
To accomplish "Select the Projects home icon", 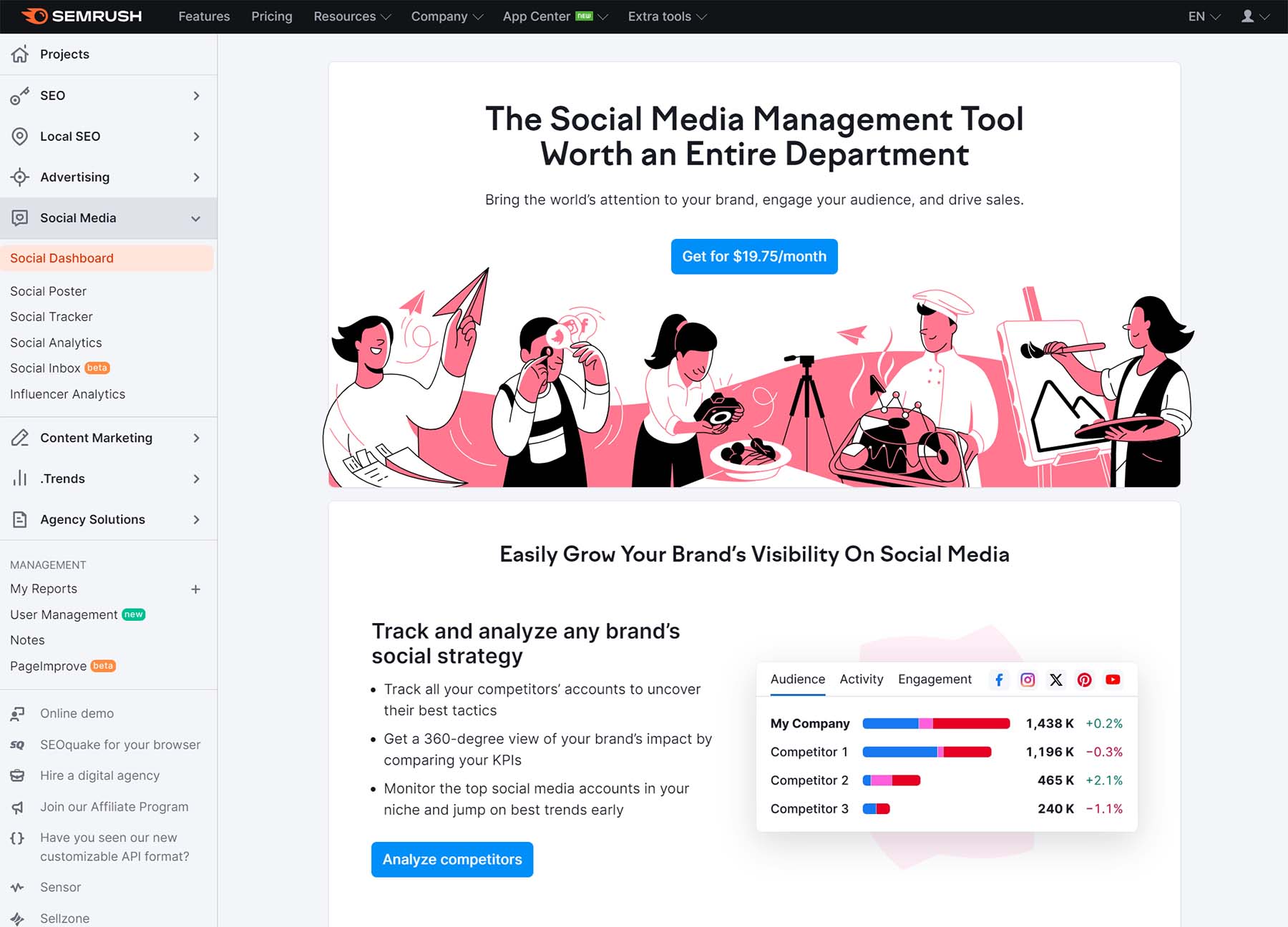I will pyautogui.click(x=20, y=54).
